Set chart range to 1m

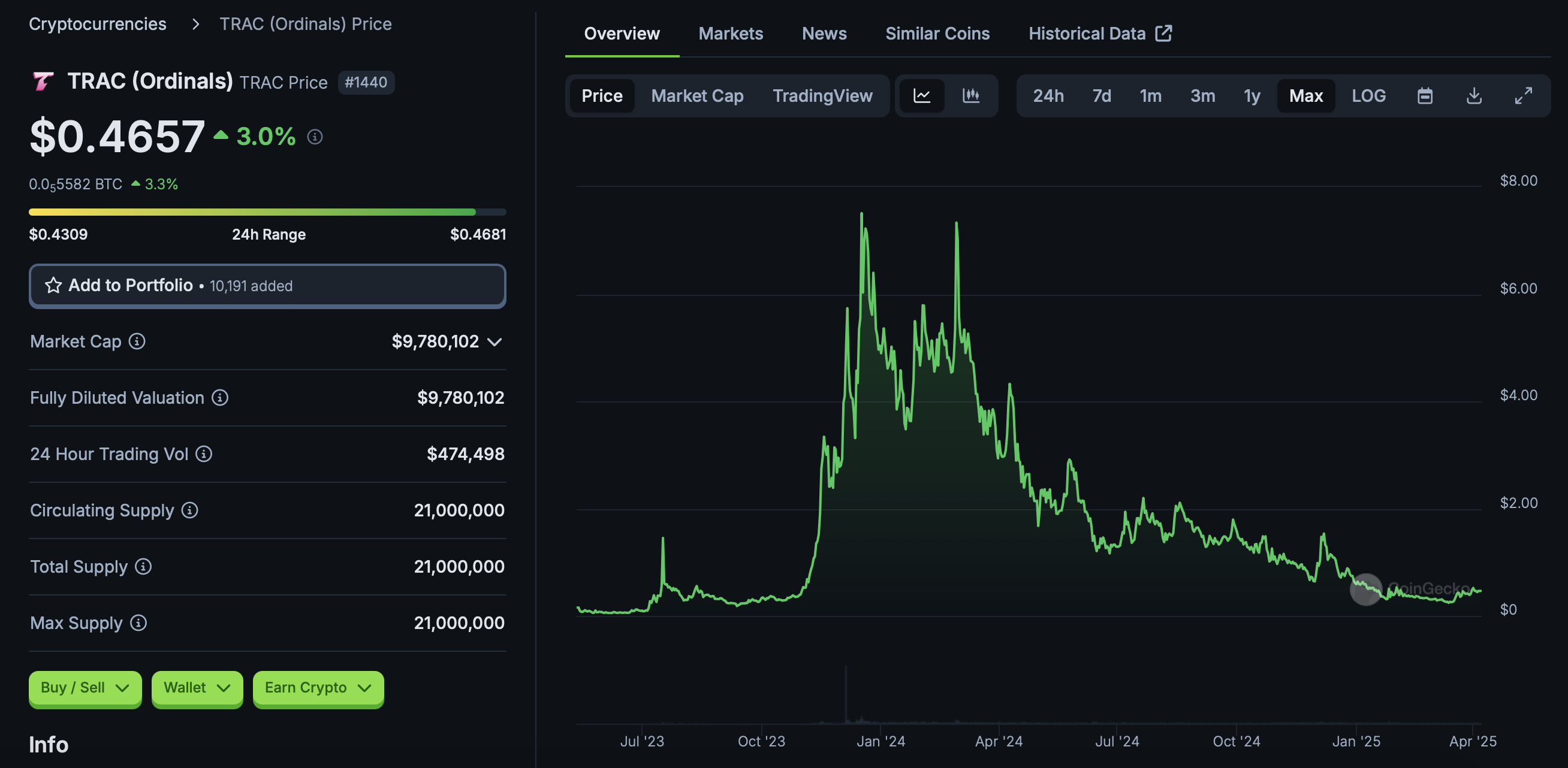click(x=1150, y=95)
